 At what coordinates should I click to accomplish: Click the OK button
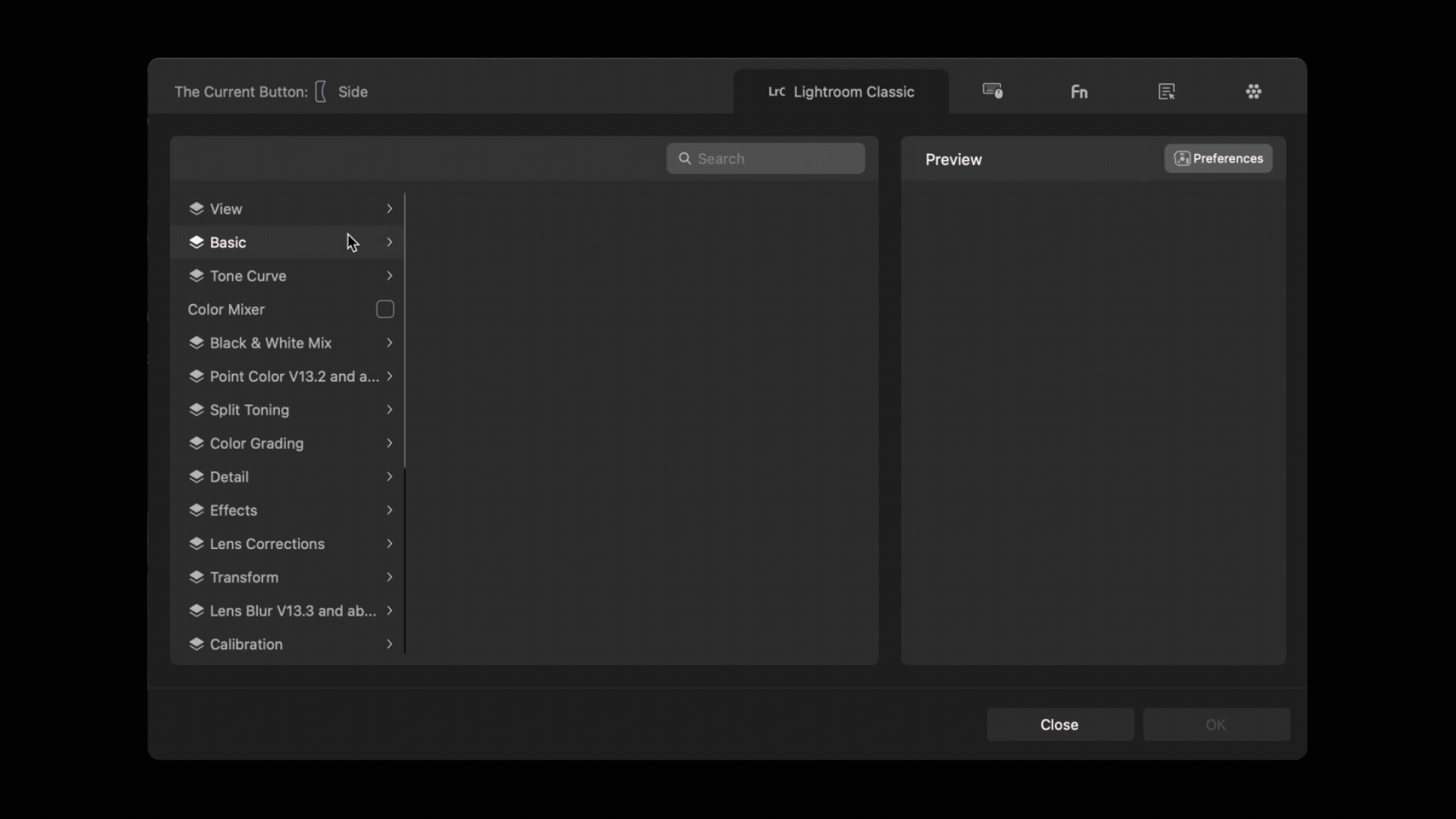(1216, 724)
